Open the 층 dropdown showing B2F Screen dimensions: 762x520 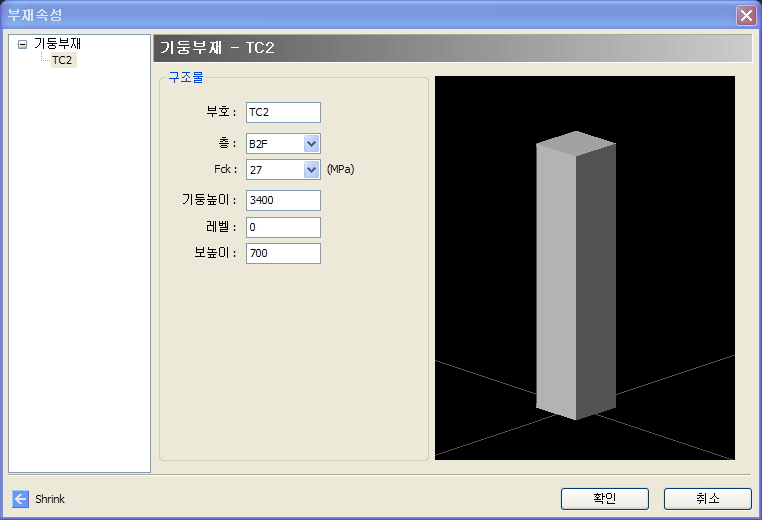click(x=283, y=143)
